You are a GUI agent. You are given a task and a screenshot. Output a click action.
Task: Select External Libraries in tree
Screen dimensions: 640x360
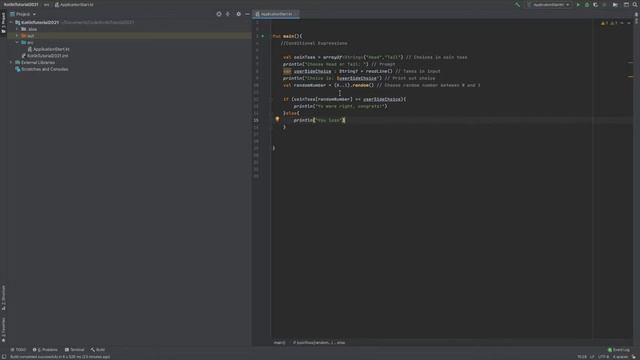[38, 62]
